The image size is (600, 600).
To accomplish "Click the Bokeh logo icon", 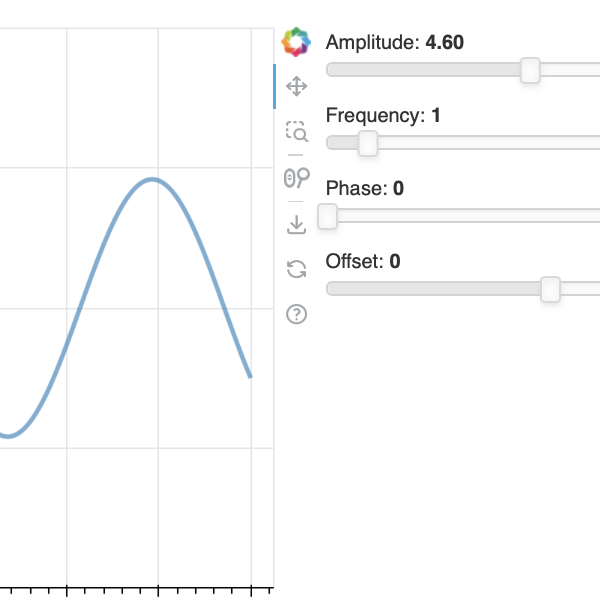I will [x=296, y=42].
